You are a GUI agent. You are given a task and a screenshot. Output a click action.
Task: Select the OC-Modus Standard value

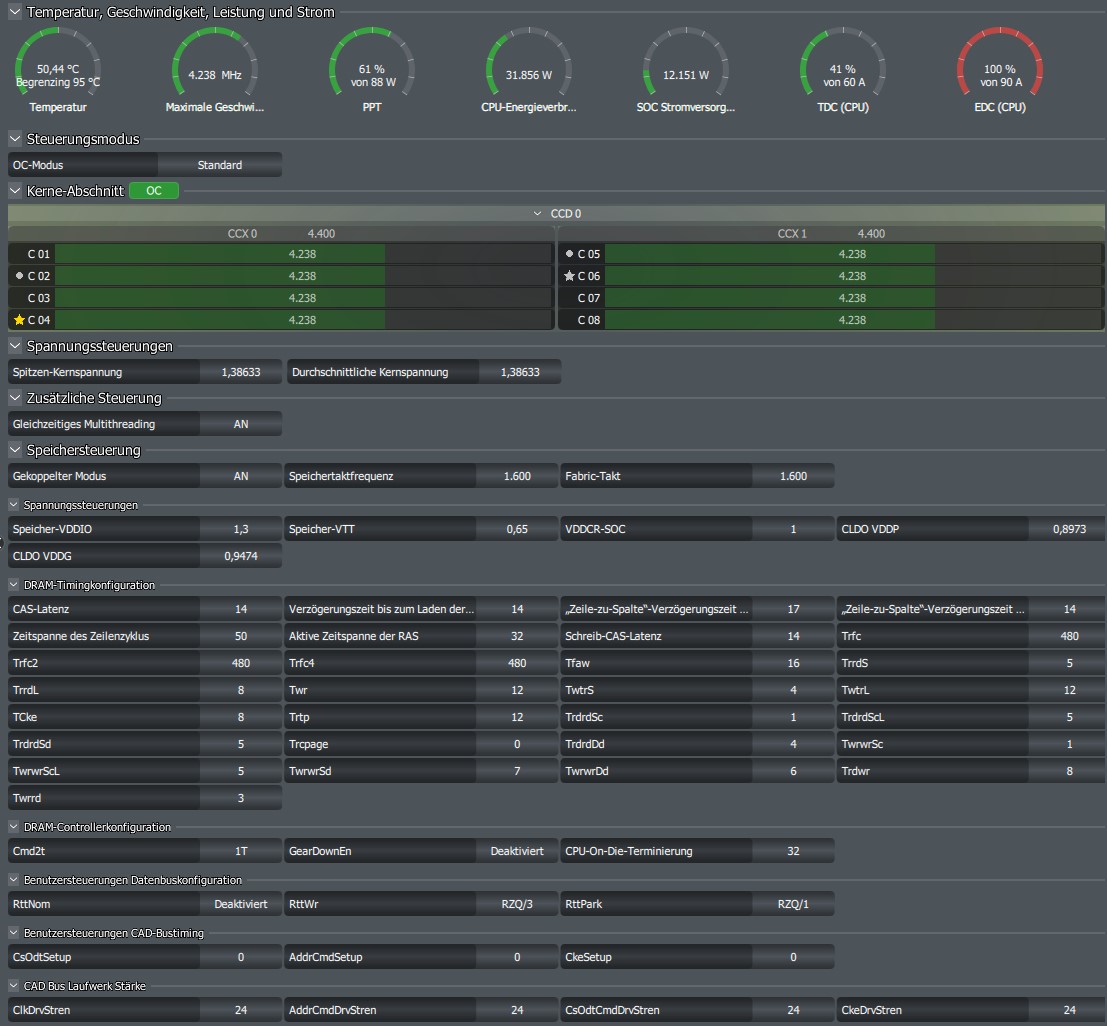[x=220, y=165]
